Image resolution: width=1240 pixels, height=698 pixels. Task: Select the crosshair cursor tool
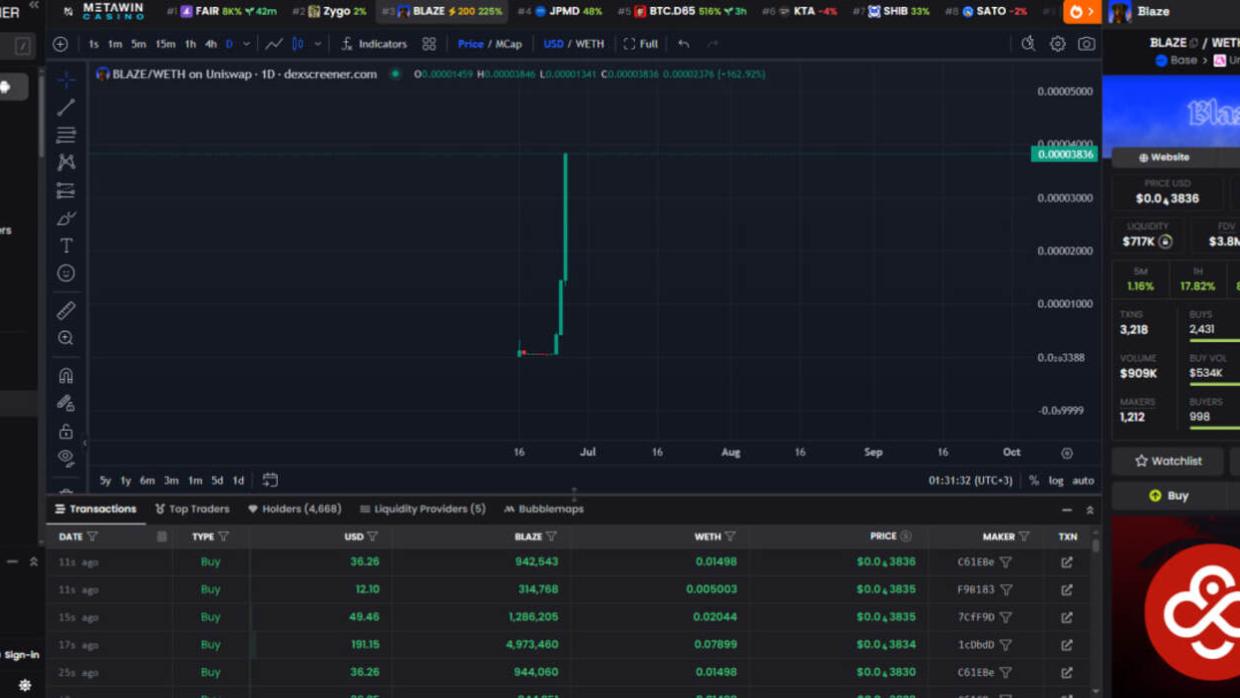pyautogui.click(x=66, y=79)
